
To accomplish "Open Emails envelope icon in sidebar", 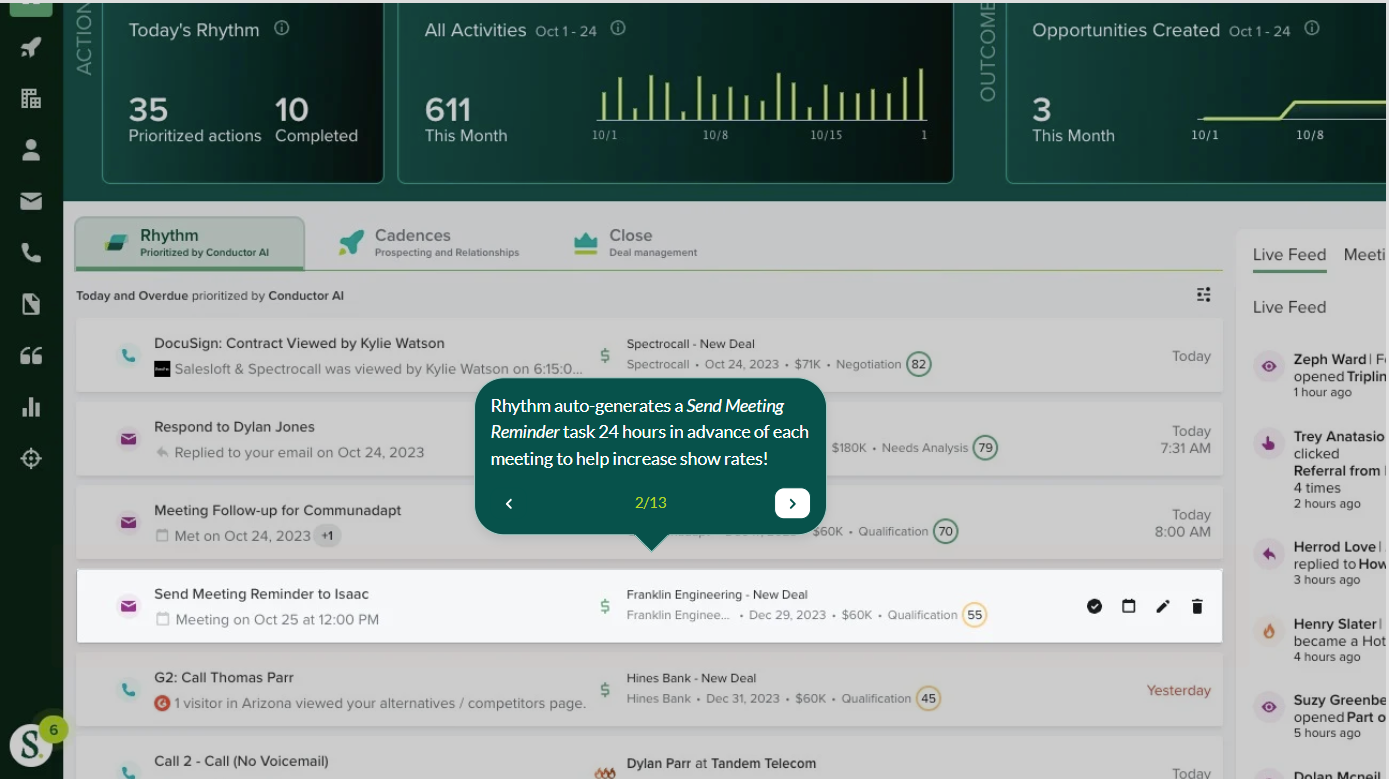I will click(31, 201).
